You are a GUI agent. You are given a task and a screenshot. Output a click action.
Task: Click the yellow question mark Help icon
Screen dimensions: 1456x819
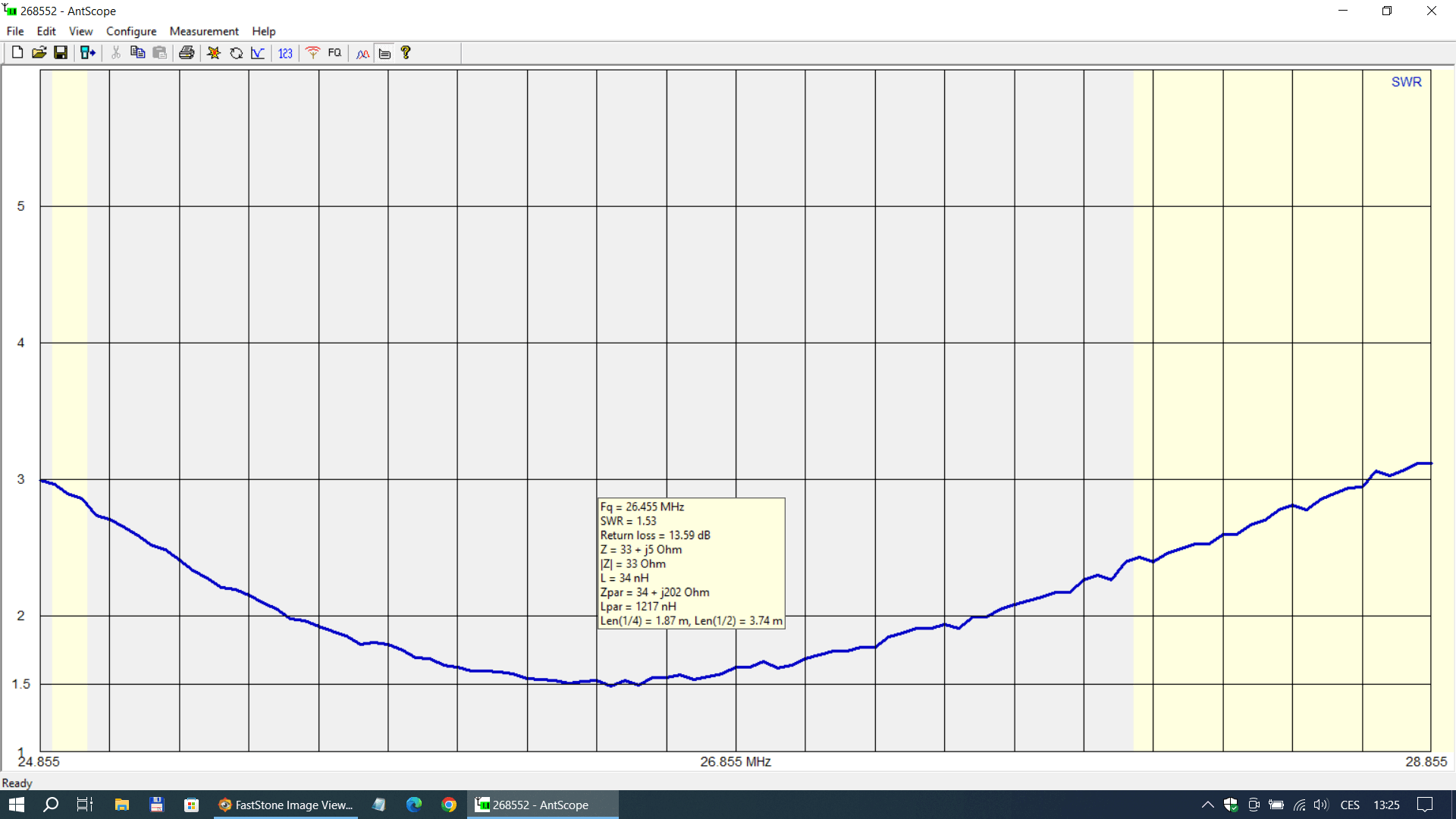pyautogui.click(x=406, y=52)
